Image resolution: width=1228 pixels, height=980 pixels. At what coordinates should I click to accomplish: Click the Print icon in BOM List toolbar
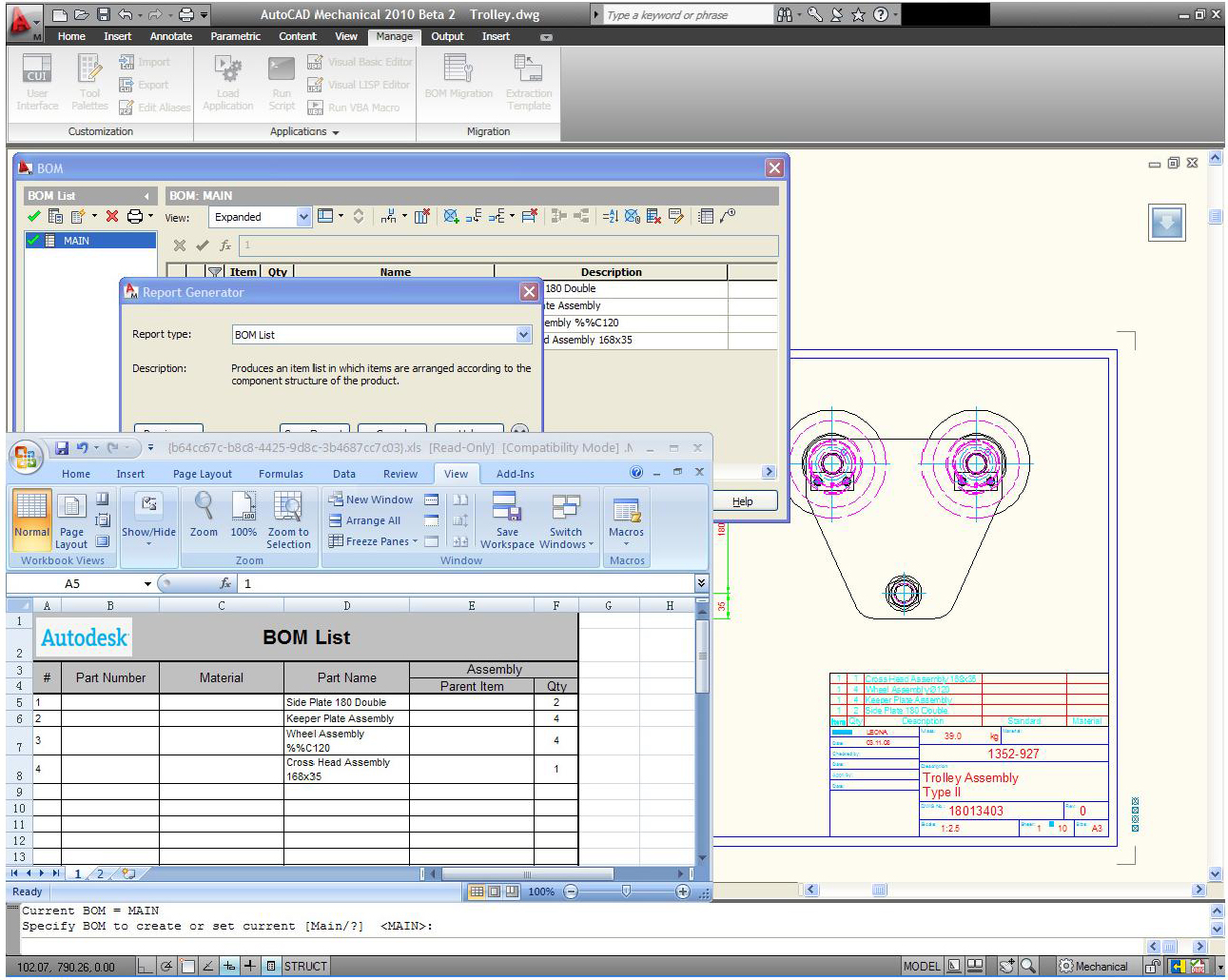pyautogui.click(x=135, y=217)
